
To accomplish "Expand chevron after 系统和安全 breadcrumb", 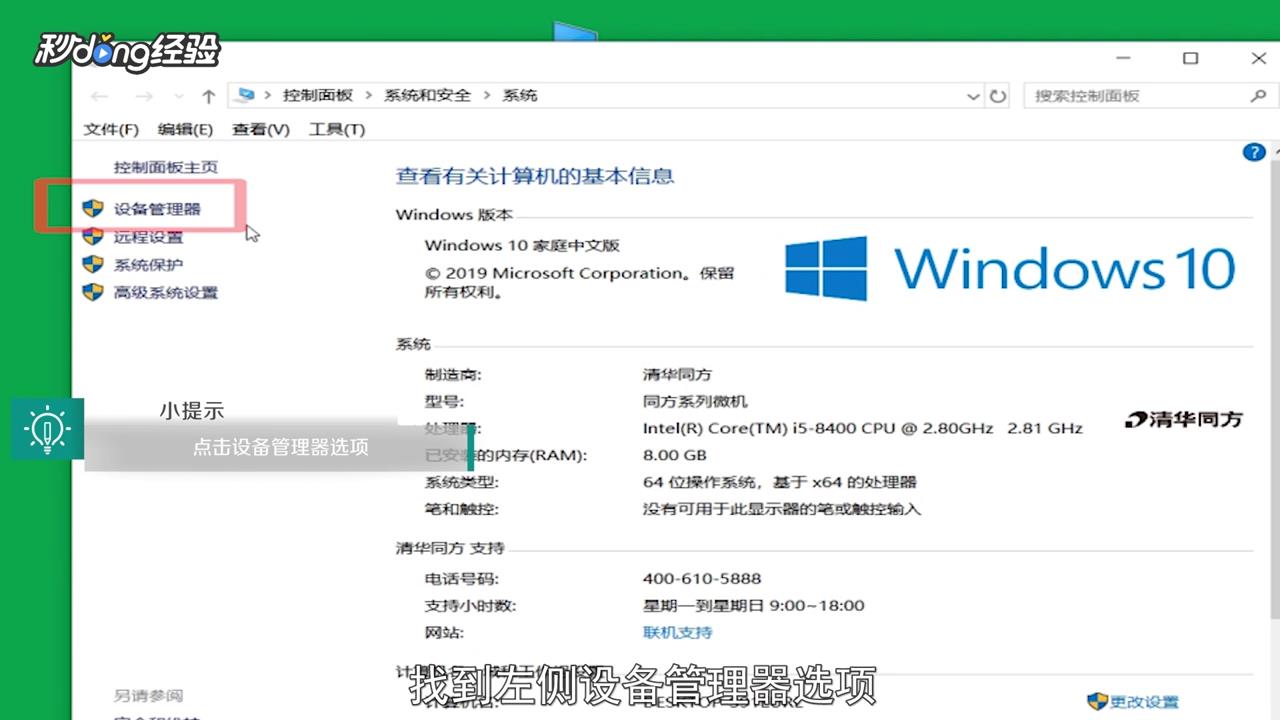I will 487,95.
